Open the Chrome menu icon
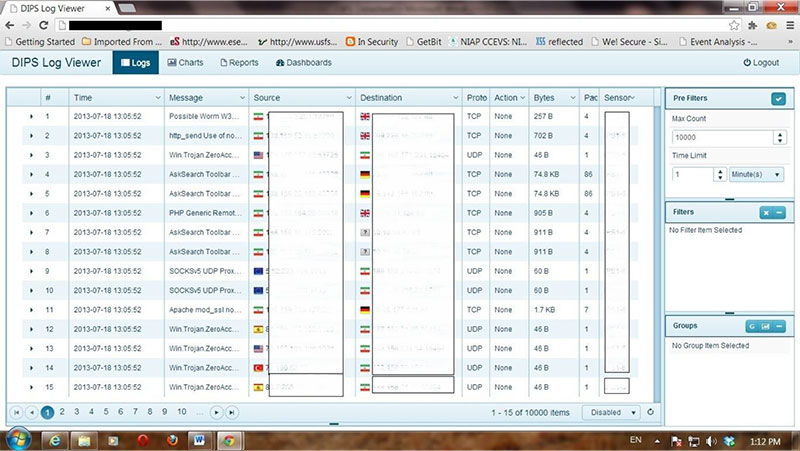The image size is (800, 451). (790, 26)
